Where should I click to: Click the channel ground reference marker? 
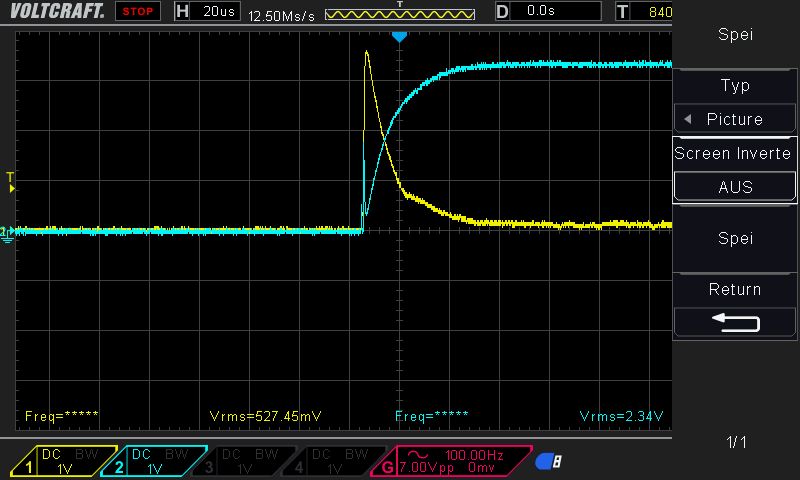[x=7, y=234]
